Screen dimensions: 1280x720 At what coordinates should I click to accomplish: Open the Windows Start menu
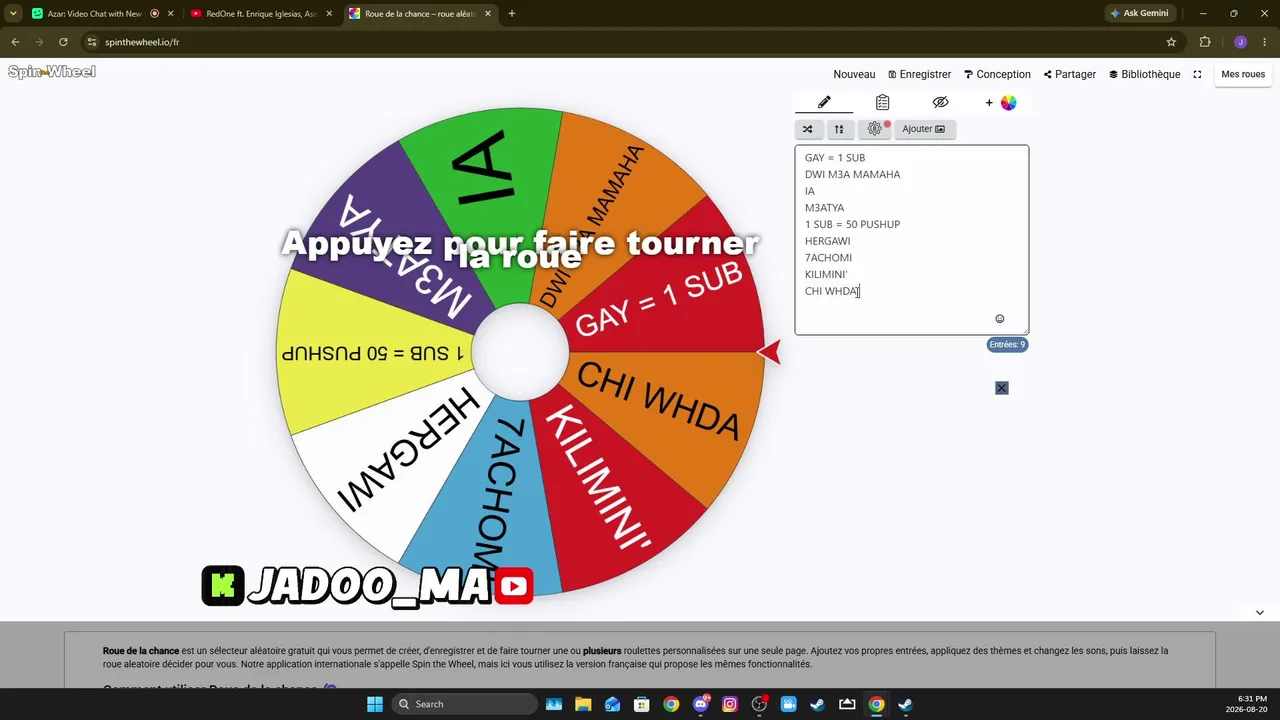tap(375, 704)
